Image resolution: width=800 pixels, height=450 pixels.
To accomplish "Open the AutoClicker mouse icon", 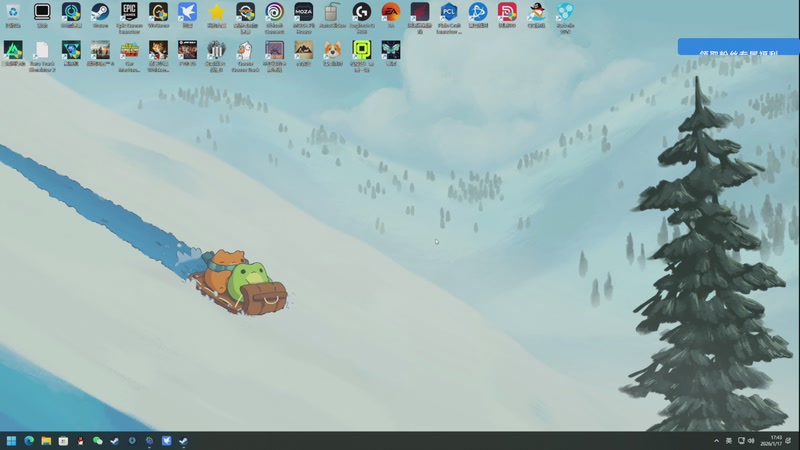I will point(333,14).
